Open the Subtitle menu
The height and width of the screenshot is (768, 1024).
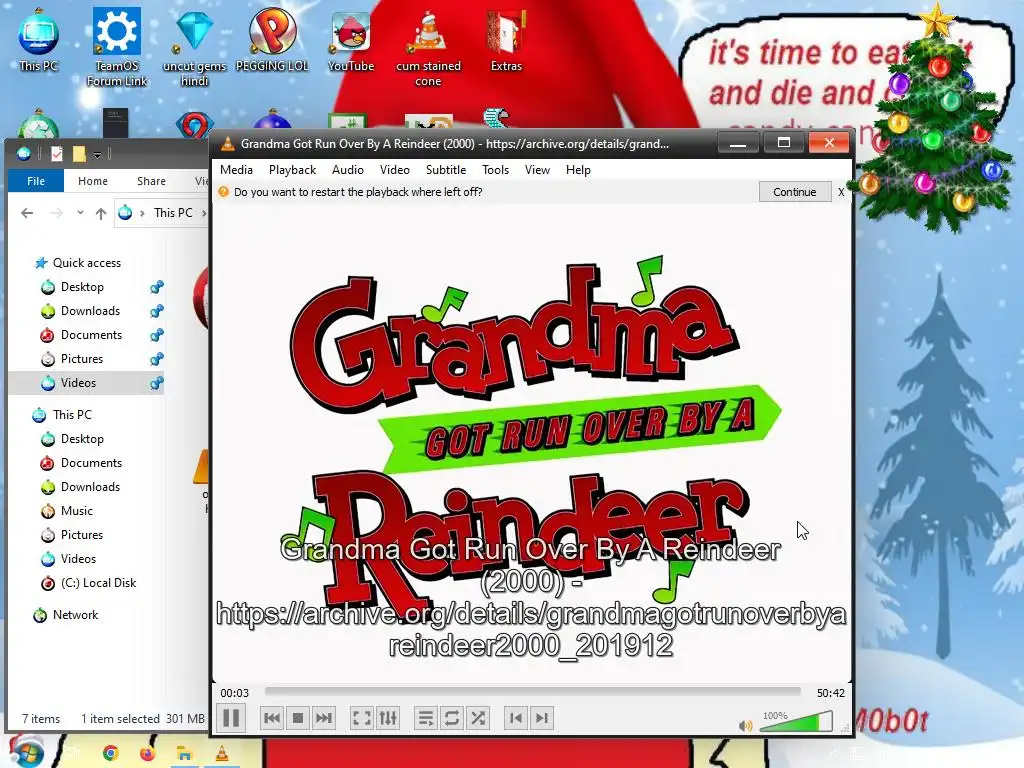(446, 170)
